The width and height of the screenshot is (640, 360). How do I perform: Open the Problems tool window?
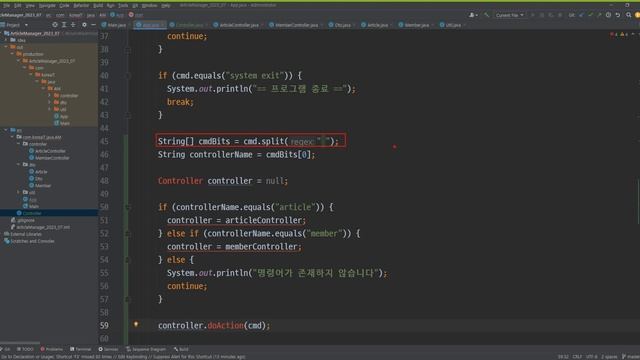coord(52,349)
